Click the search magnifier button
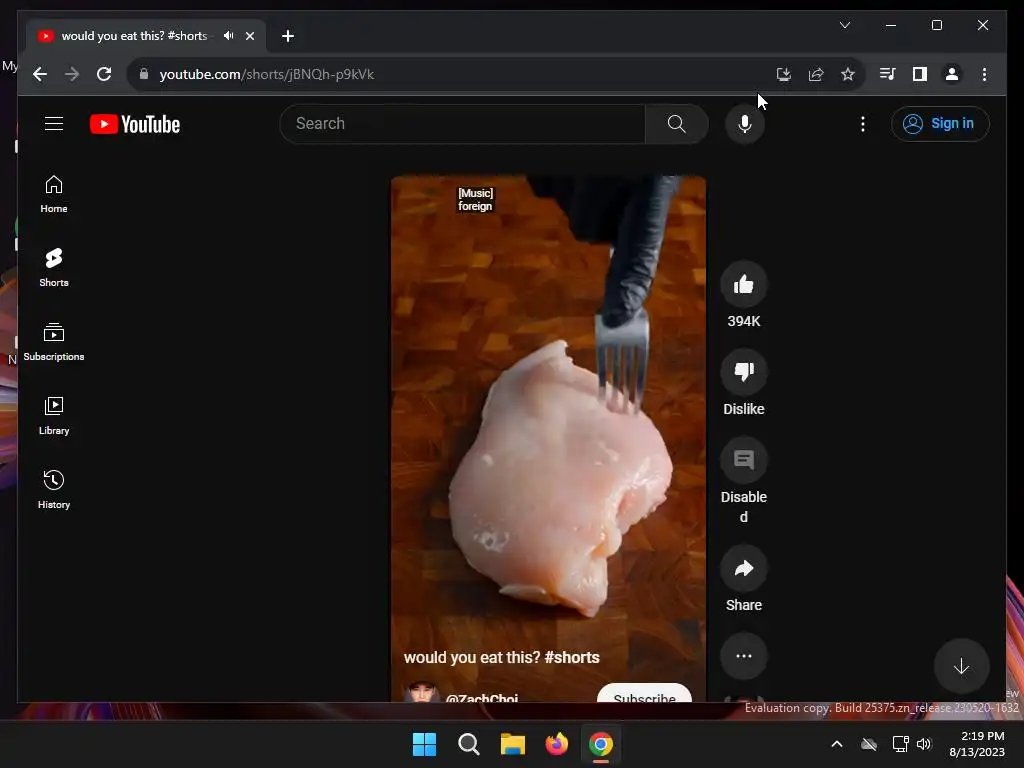 pos(677,123)
